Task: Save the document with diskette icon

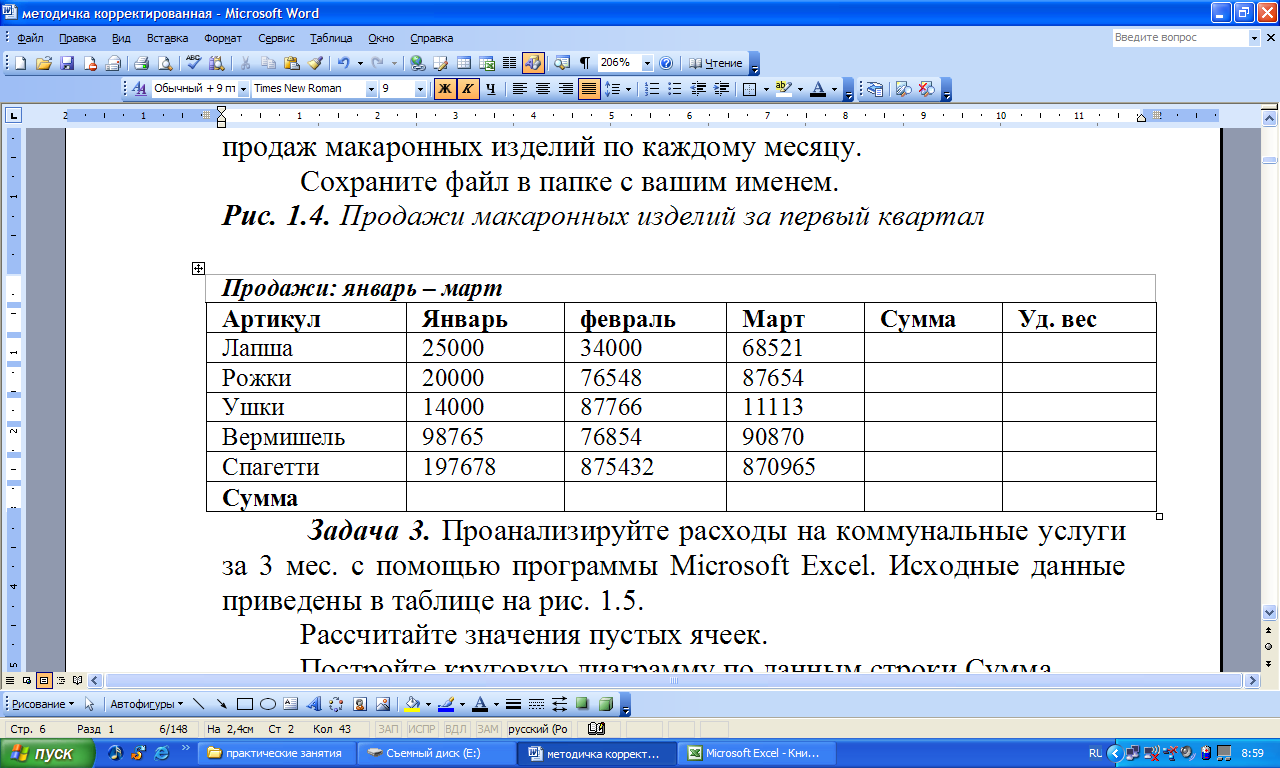Action: point(67,63)
